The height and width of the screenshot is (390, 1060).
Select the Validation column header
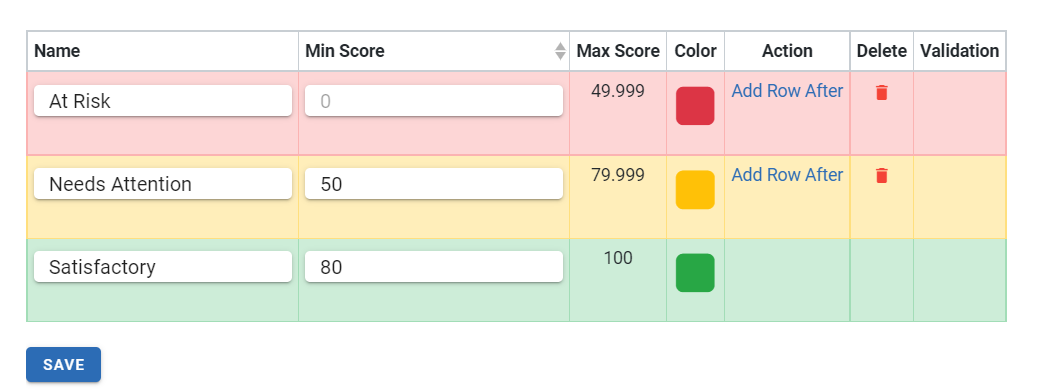(x=959, y=51)
